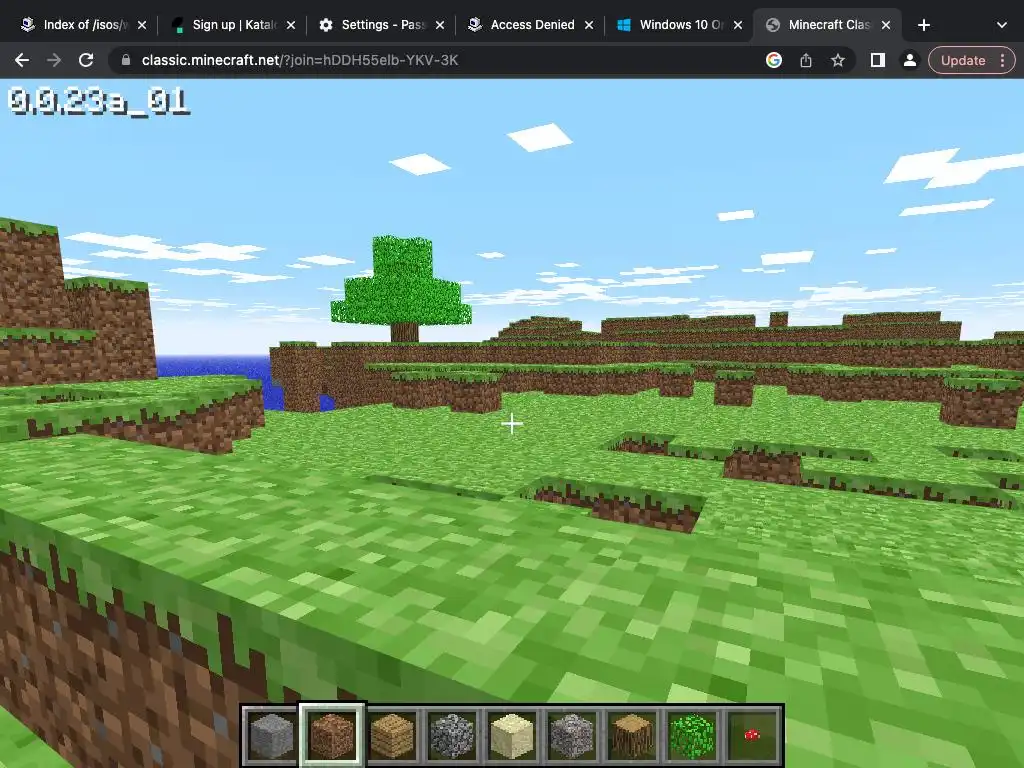Select the wooden planks hotbar slot
Screen dimensions: 1024x768
pos(392,736)
